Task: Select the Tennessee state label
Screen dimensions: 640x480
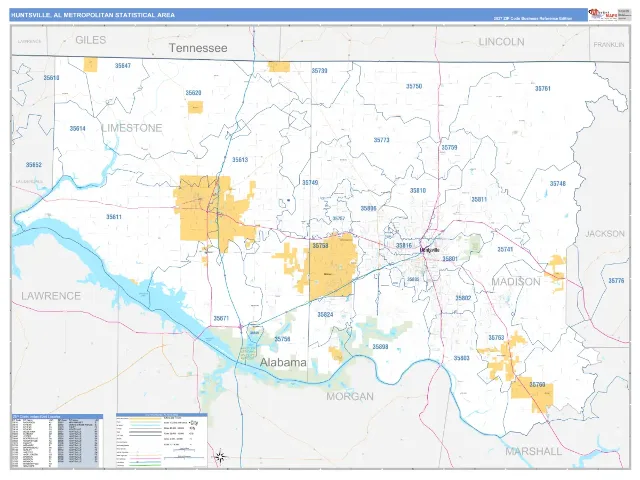Action: point(198,48)
